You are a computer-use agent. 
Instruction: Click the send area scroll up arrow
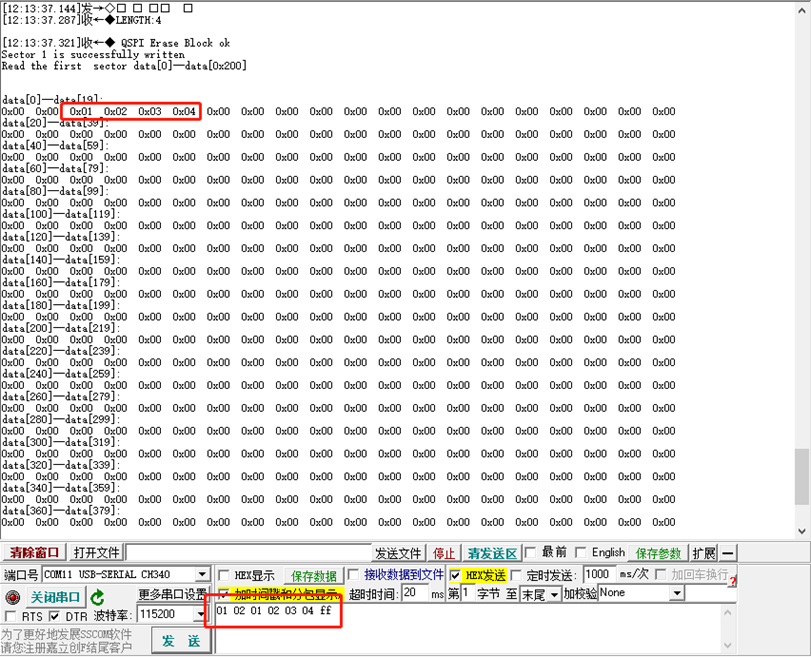727,613
